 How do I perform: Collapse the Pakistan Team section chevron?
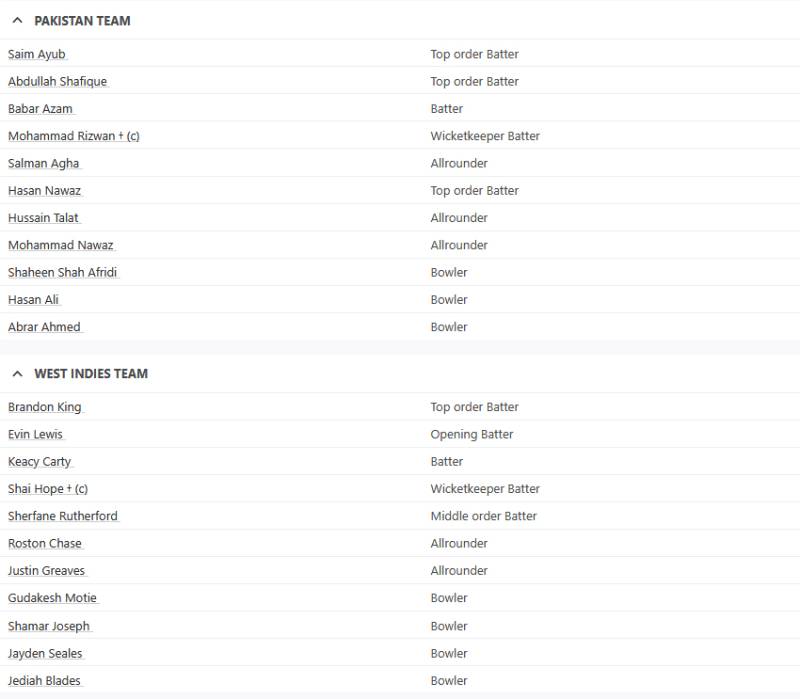(17, 20)
